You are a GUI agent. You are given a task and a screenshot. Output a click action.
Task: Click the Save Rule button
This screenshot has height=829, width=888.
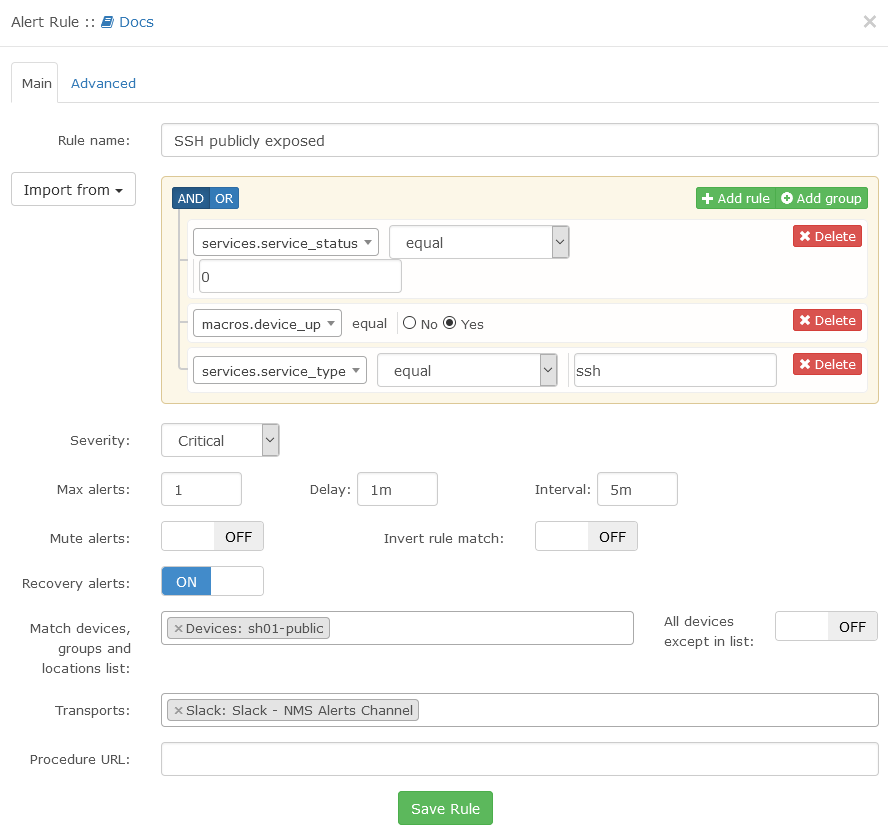point(445,808)
